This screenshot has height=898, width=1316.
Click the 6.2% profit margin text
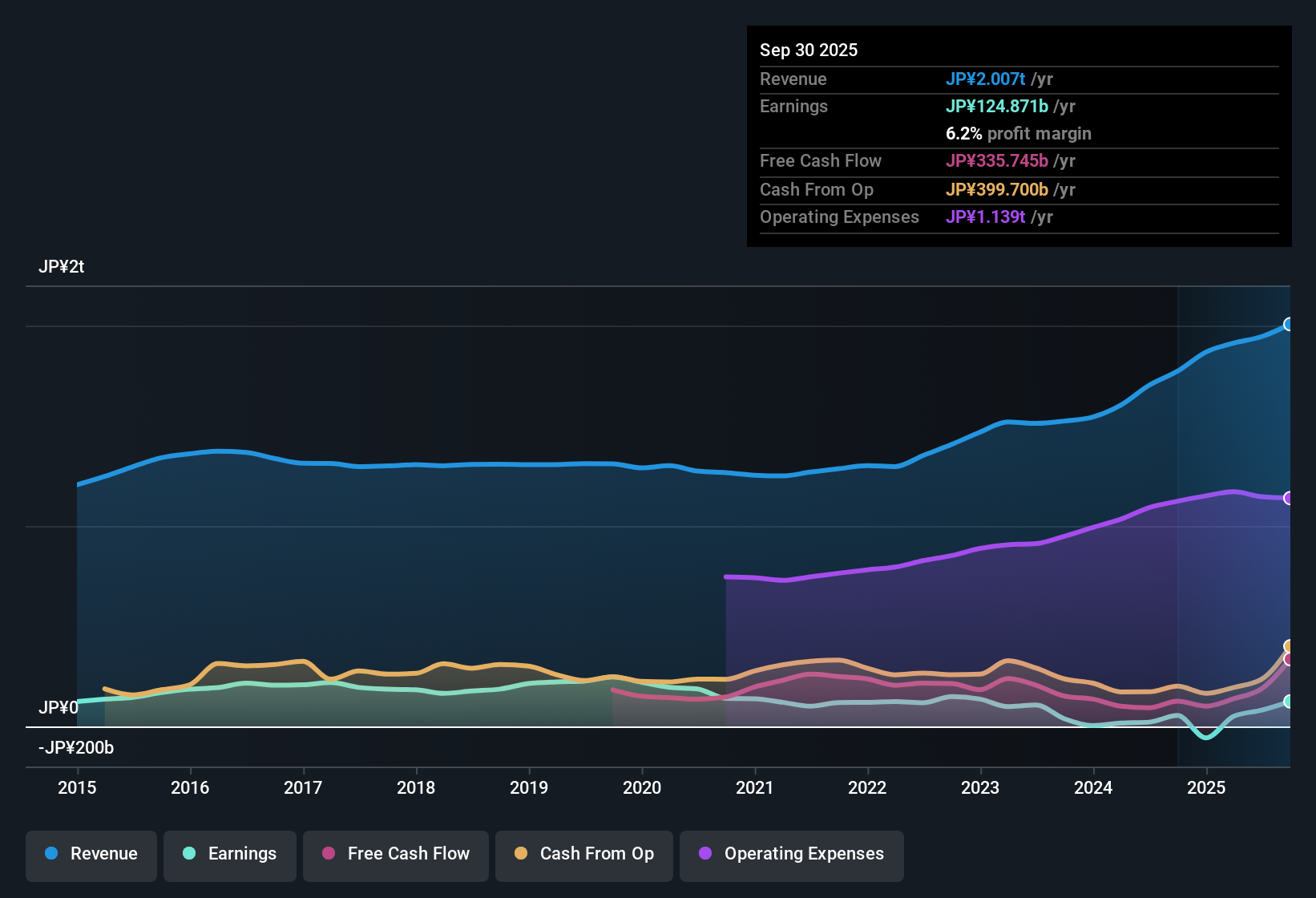[x=1019, y=134]
